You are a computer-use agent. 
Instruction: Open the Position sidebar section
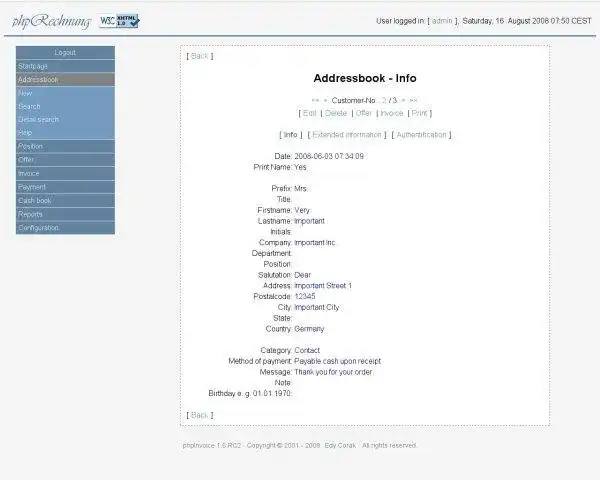(65, 146)
